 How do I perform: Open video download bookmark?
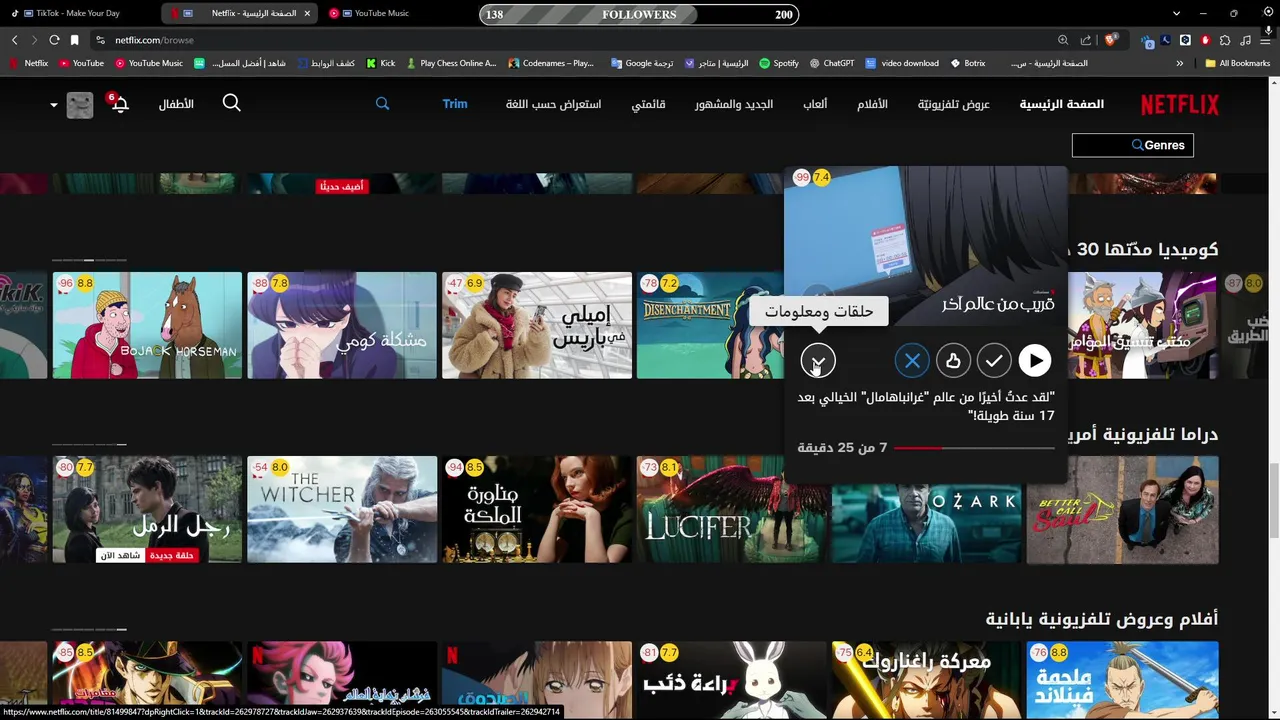[x=902, y=63]
